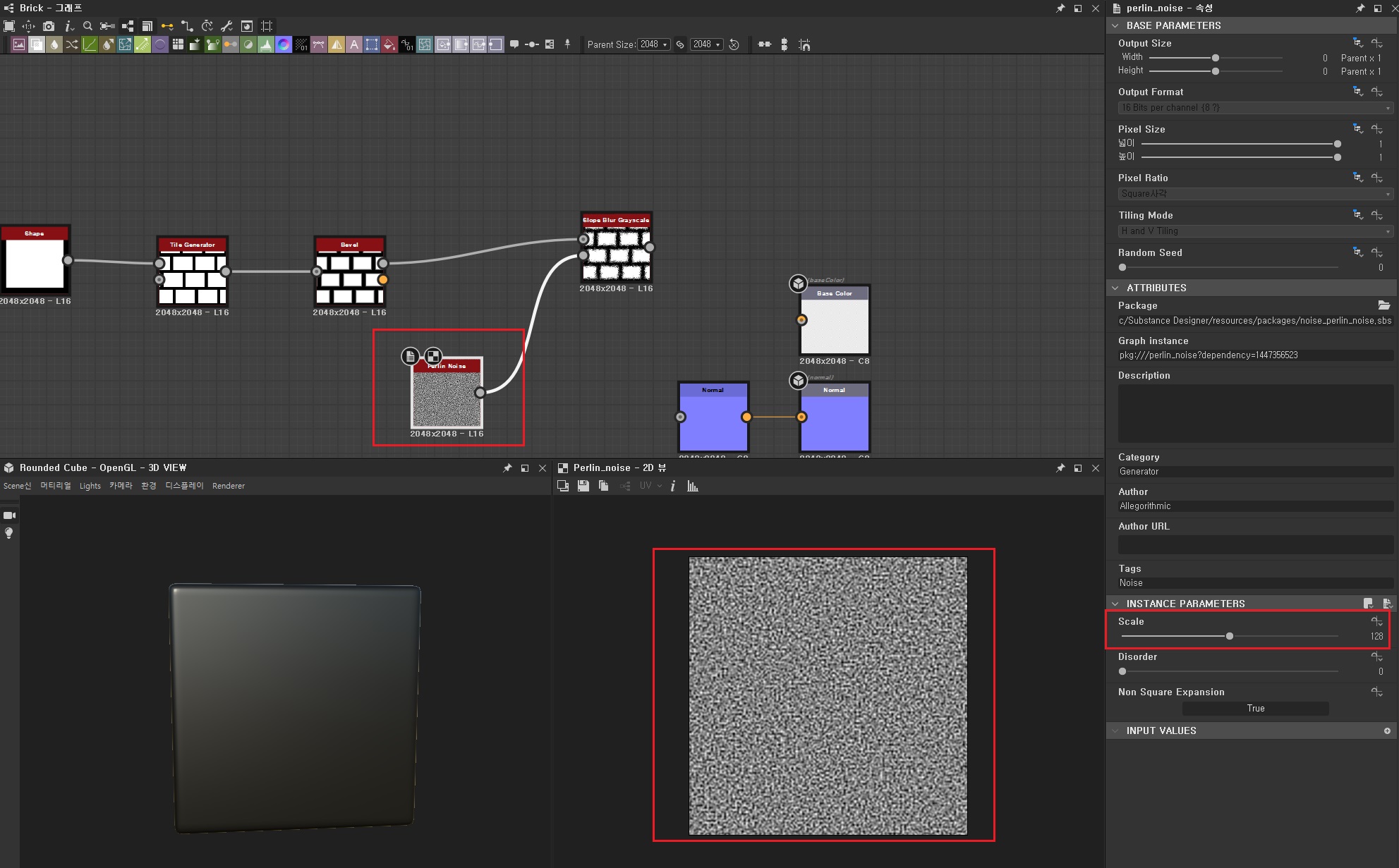
Task: Collapse the BASE PARAMETERS section
Action: pos(1115,25)
